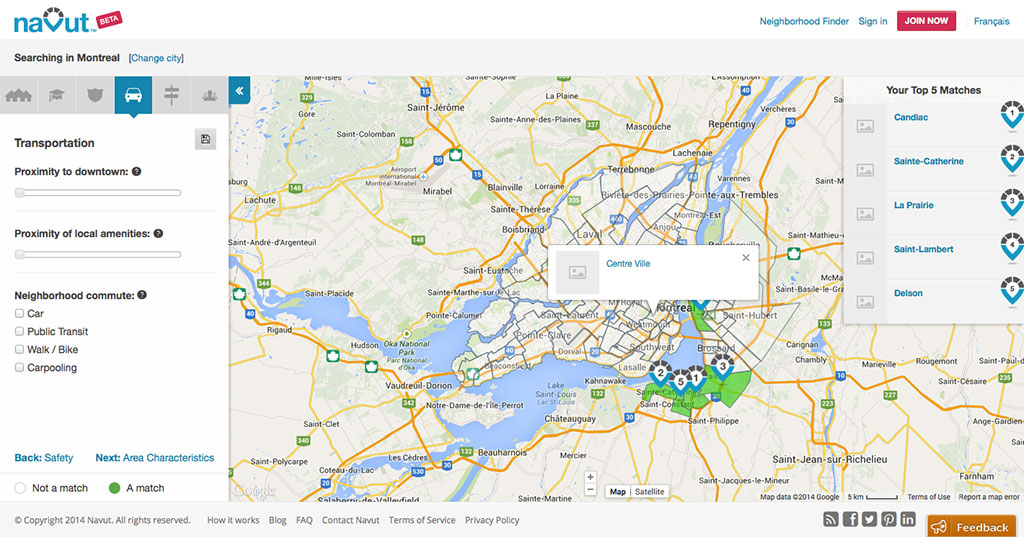Open the housing category tab icon
Image resolution: width=1024 pixels, height=537 pixels.
(x=19, y=95)
